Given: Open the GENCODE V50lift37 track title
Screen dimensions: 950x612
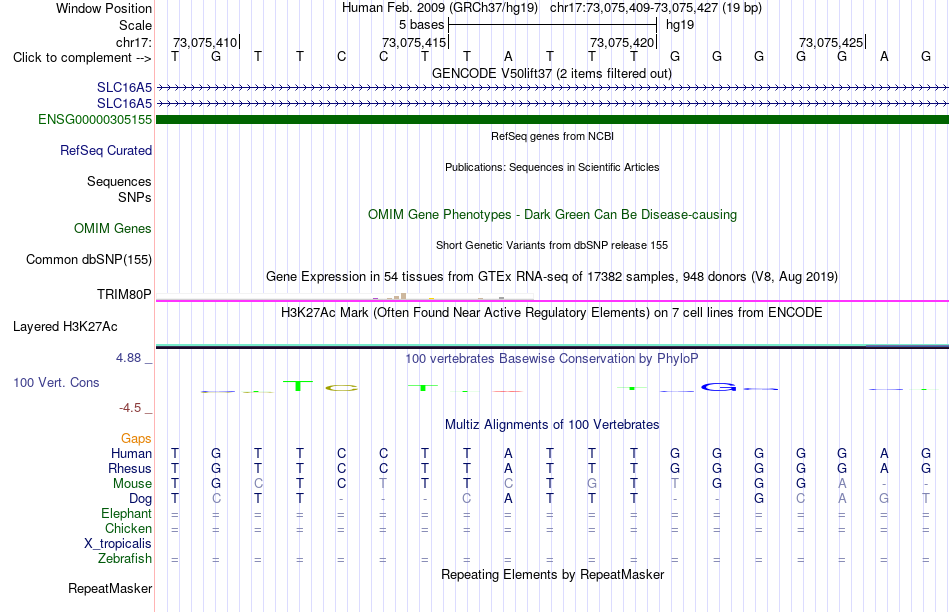Looking at the screenshot, I should 552,73.
